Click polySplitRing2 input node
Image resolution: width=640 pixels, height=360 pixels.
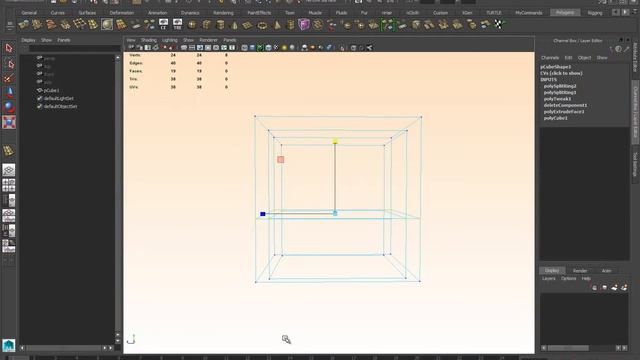point(560,86)
